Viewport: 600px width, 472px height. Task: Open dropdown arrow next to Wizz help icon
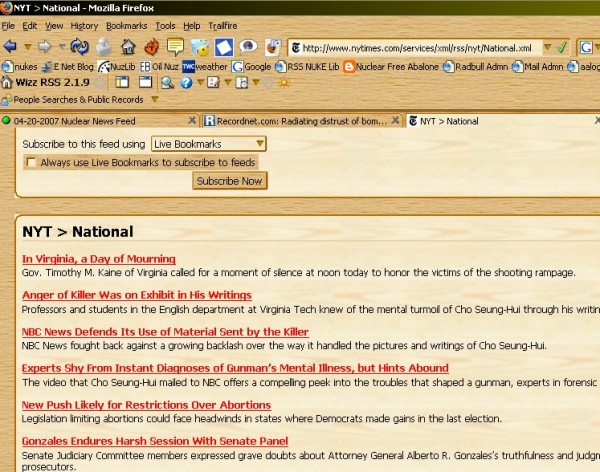click(x=200, y=82)
